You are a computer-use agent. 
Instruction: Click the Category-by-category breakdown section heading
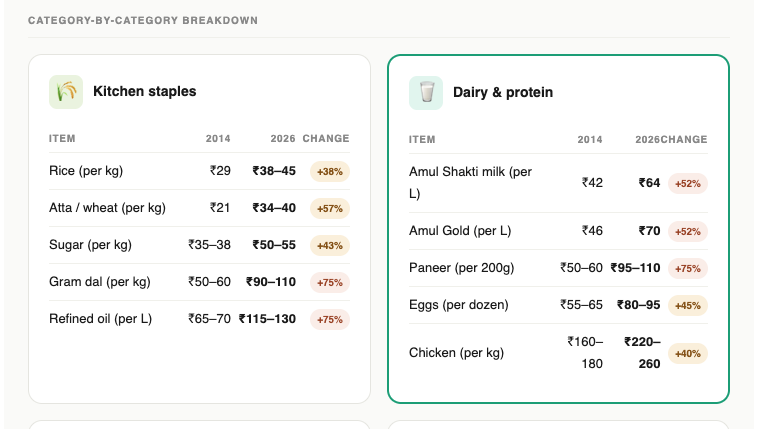pyautogui.click(x=143, y=21)
